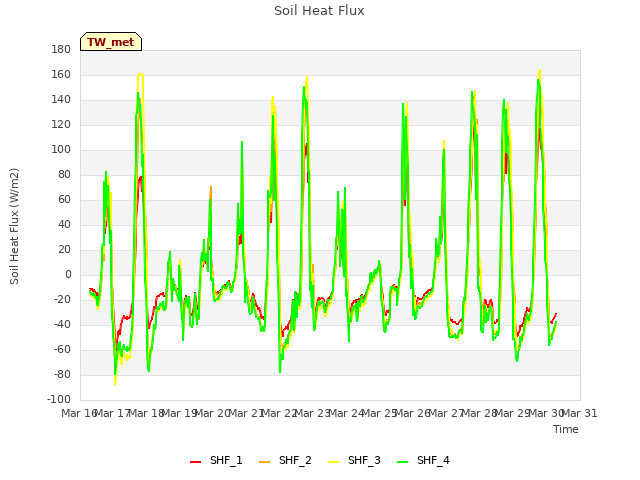Image resolution: width=640 pixels, height=480 pixels.
Task: Click the Soil Heat Flux chart title
Action: click(319, 11)
